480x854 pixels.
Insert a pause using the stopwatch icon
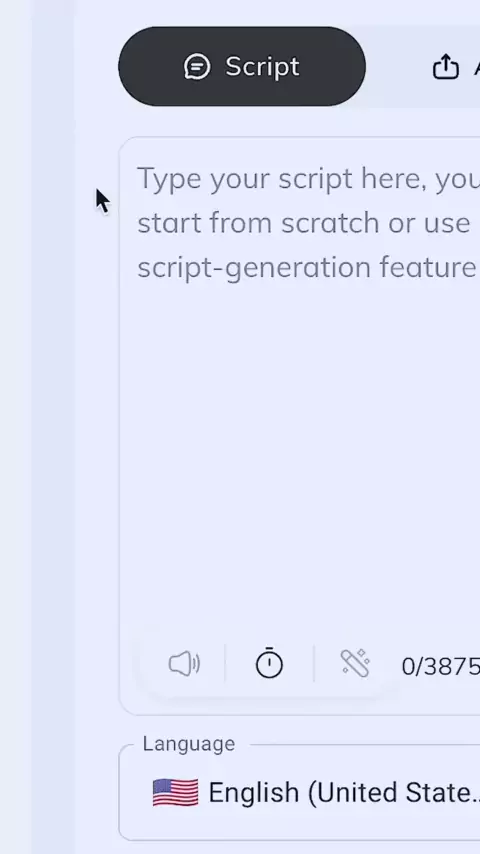coord(269,663)
